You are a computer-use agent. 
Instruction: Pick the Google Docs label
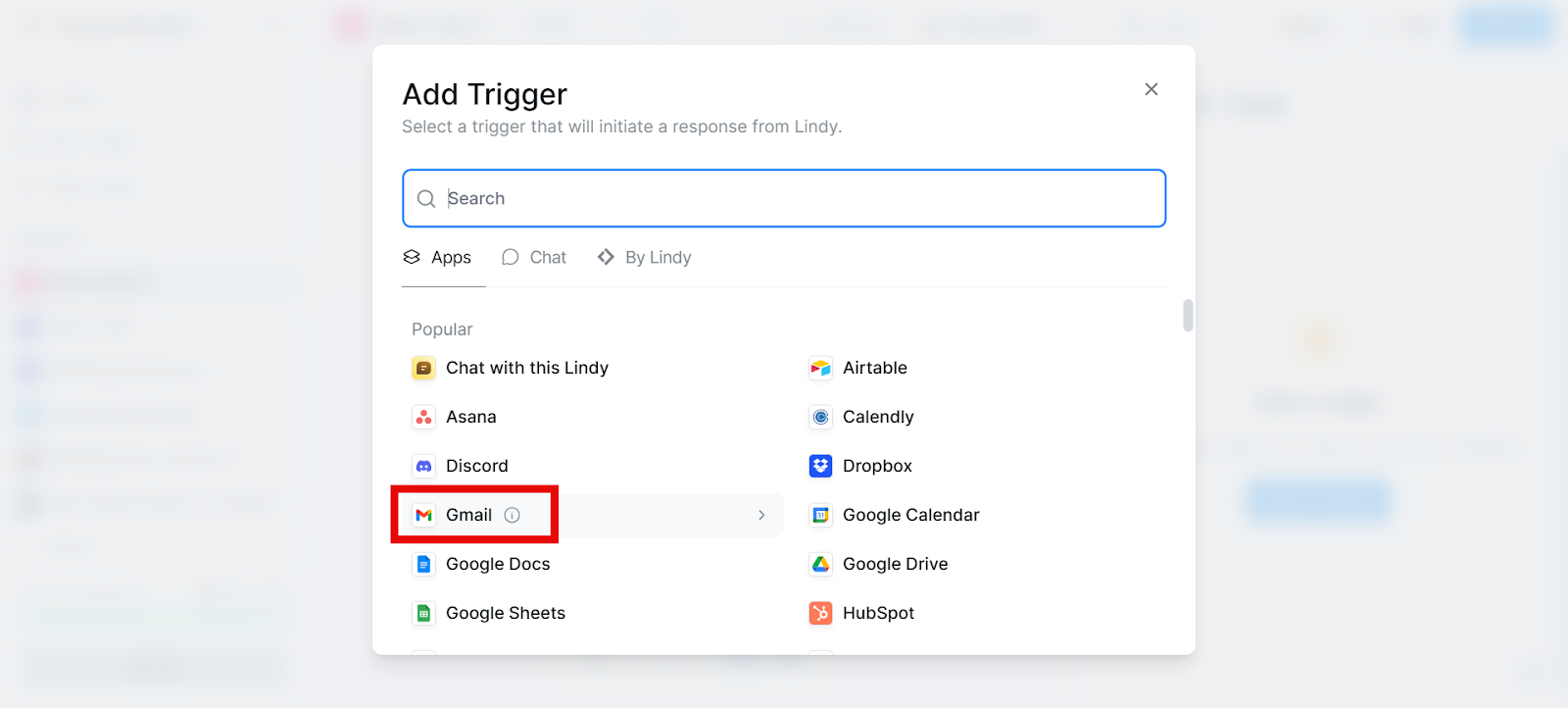pyautogui.click(x=498, y=564)
